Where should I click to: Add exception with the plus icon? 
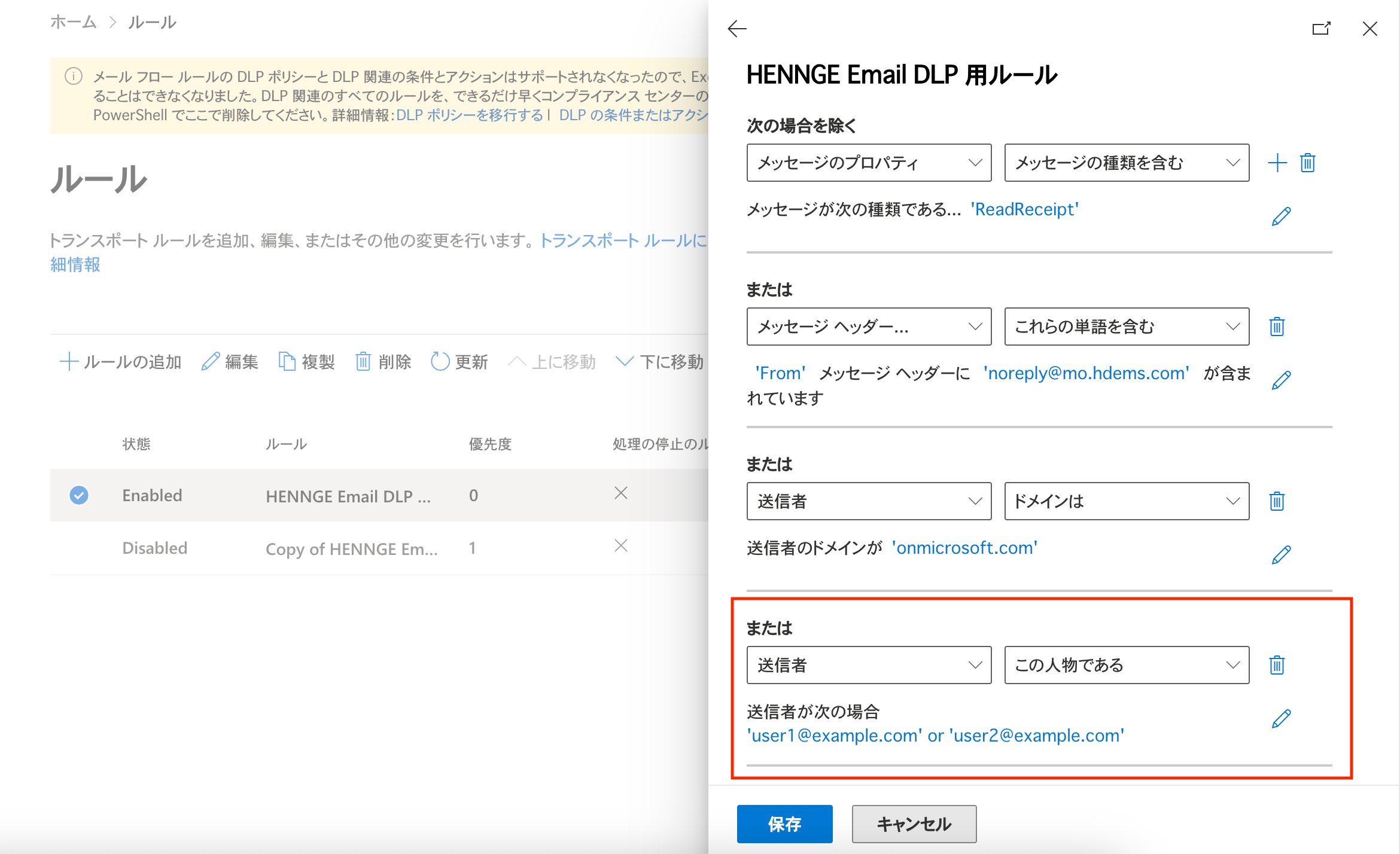pyautogui.click(x=1277, y=163)
